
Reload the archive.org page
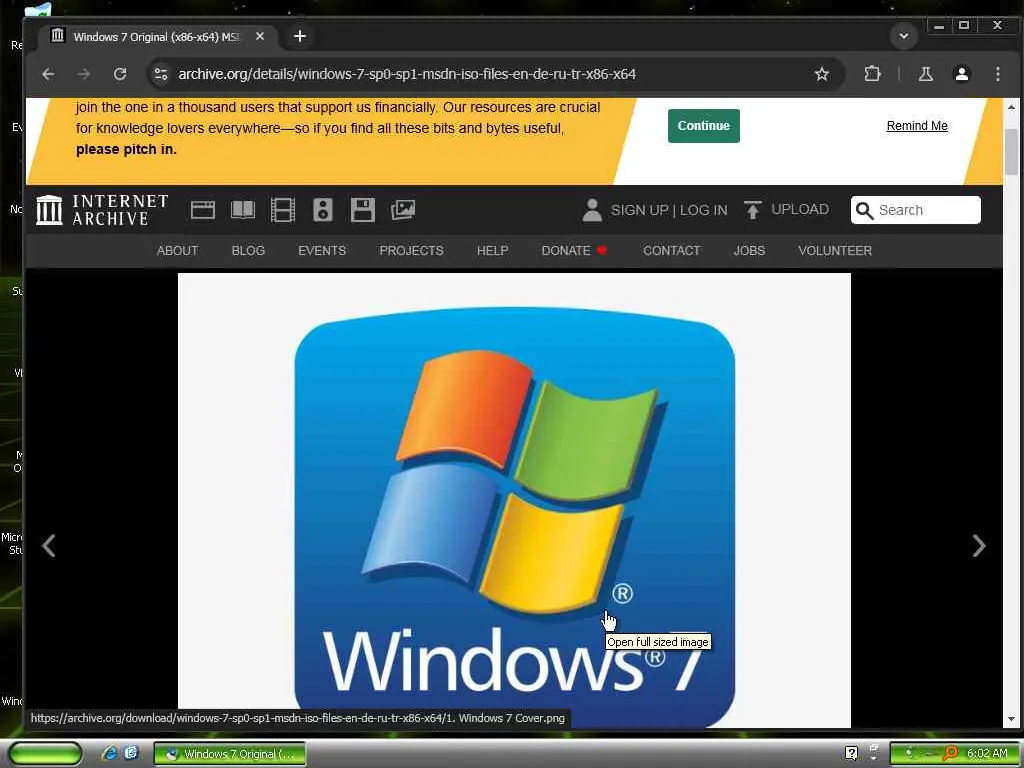pos(120,74)
